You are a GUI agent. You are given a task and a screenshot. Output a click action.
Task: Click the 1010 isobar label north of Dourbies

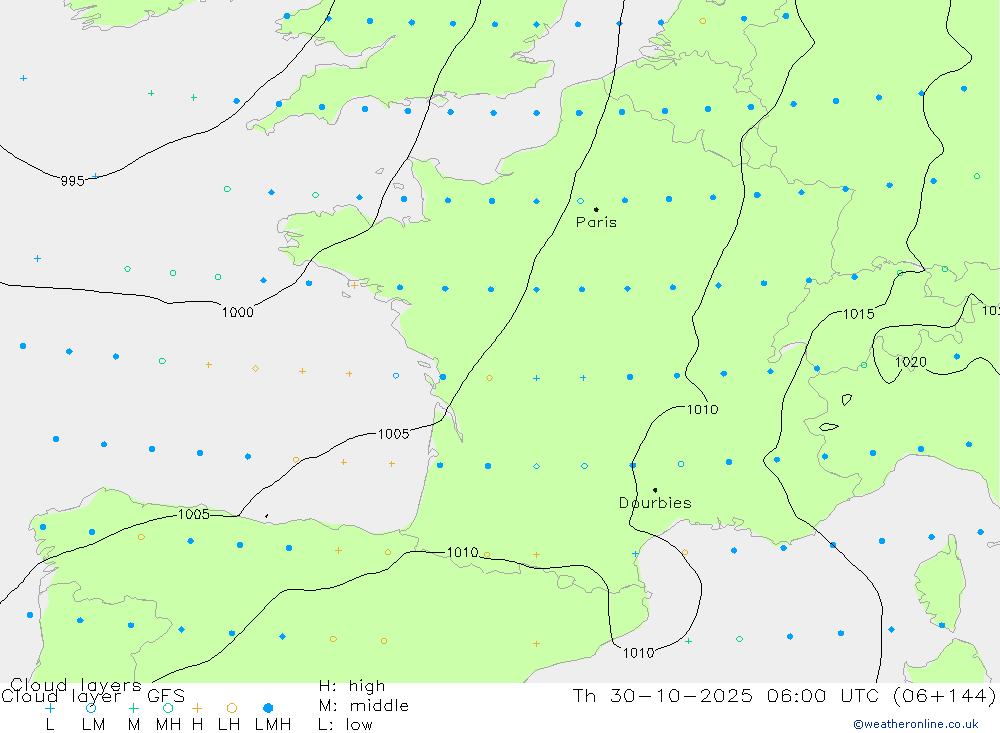[702, 410]
